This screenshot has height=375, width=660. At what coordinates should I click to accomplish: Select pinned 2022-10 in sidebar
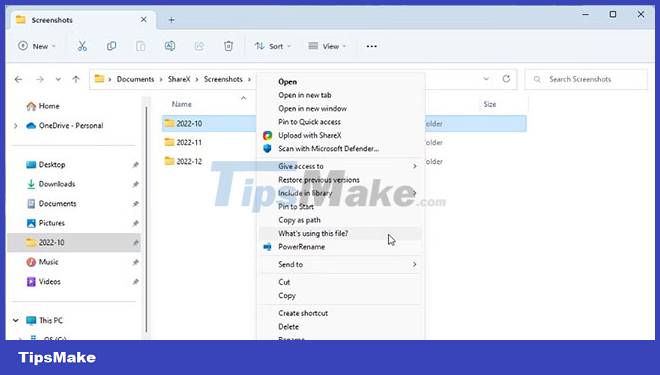pos(74,243)
